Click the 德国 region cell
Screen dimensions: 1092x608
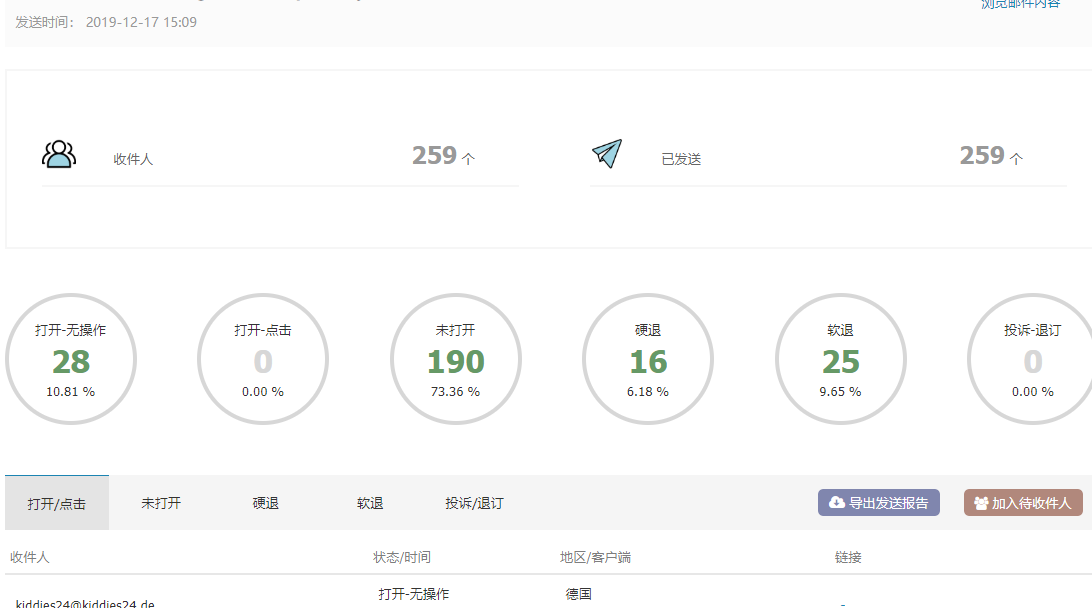[x=579, y=594]
